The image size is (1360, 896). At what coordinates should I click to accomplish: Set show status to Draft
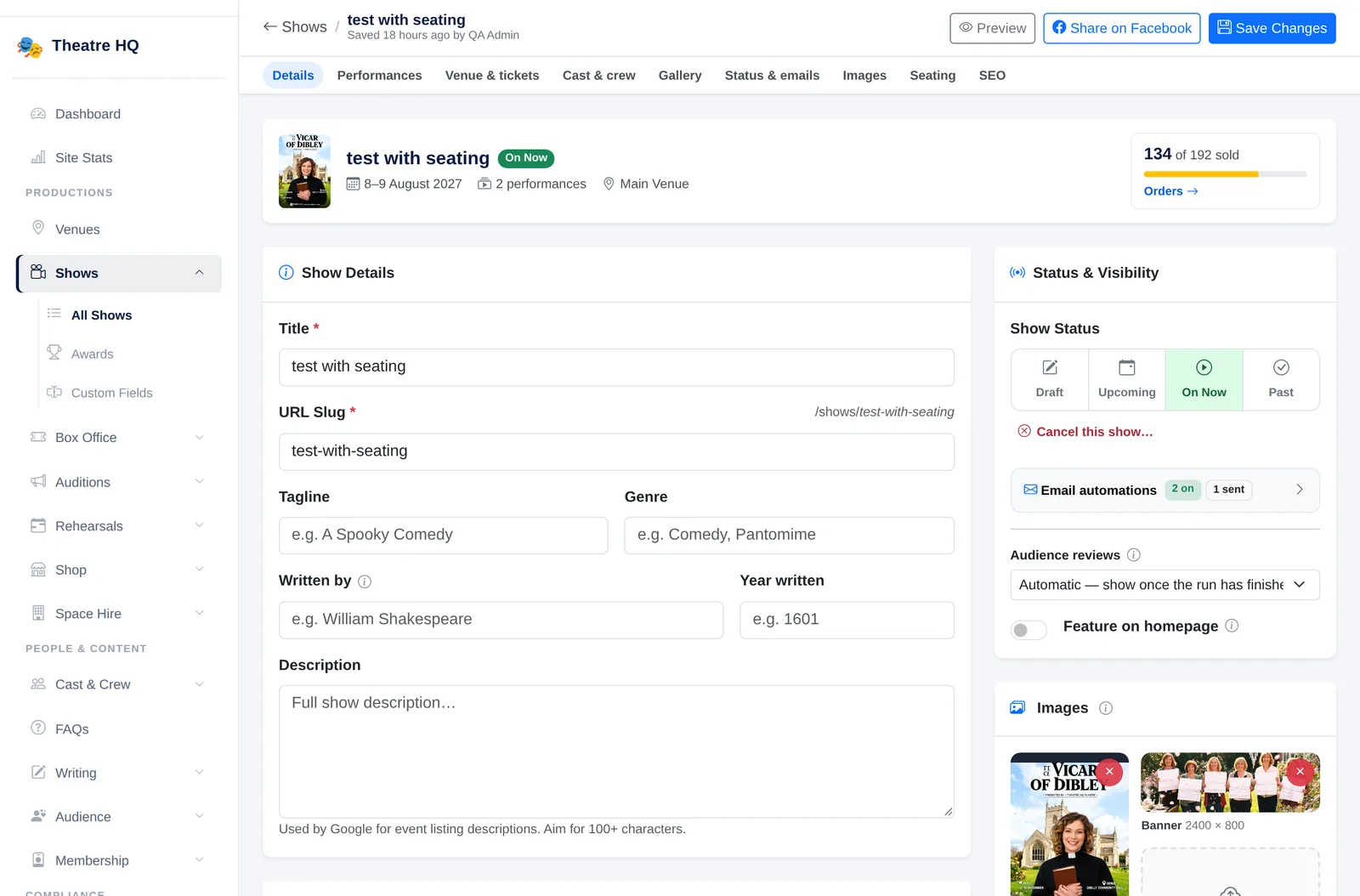tap(1050, 380)
